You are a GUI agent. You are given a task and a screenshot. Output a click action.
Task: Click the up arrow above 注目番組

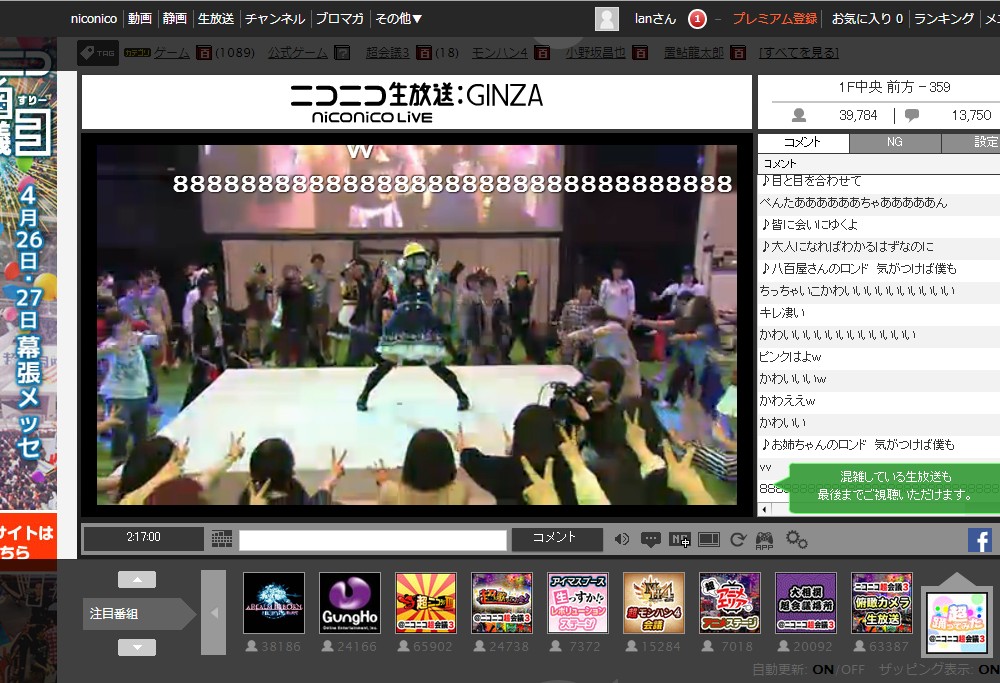point(136,580)
